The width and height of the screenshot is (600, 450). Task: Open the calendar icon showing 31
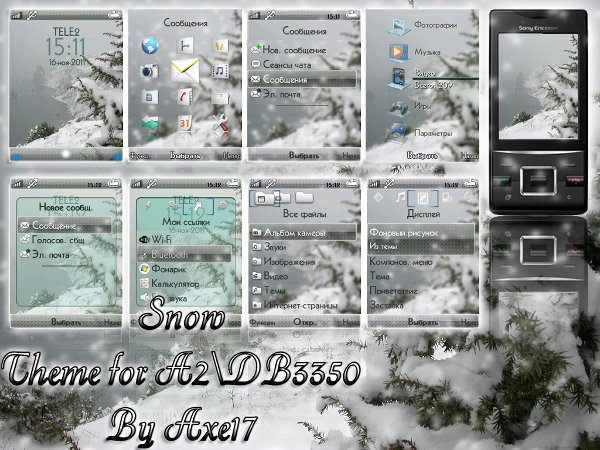[185, 123]
